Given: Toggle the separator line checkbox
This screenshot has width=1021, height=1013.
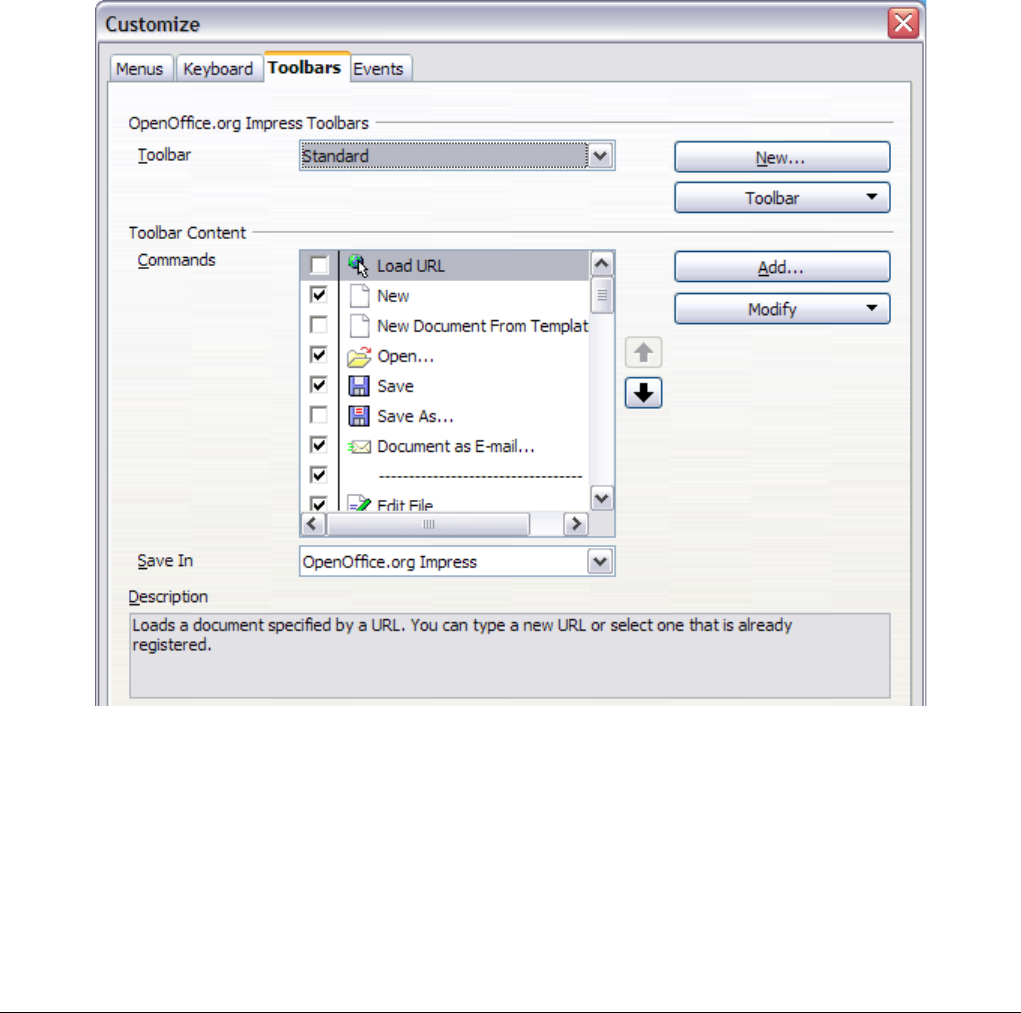Looking at the screenshot, I should [319, 475].
